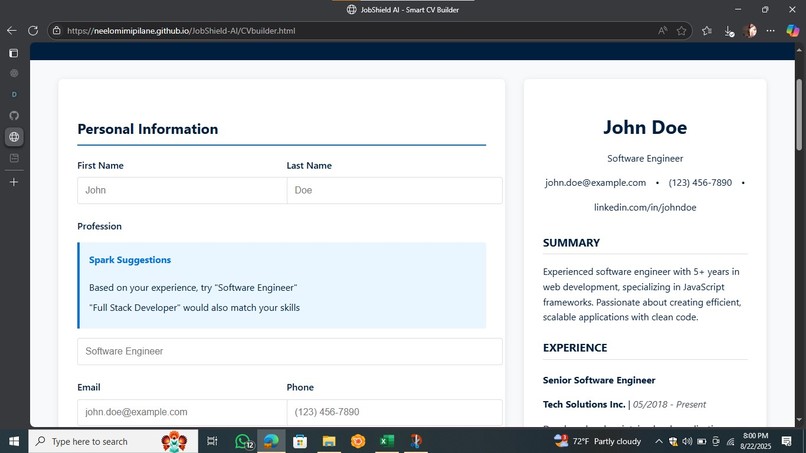Select the sidebar tab below the globe tab

tap(14, 158)
